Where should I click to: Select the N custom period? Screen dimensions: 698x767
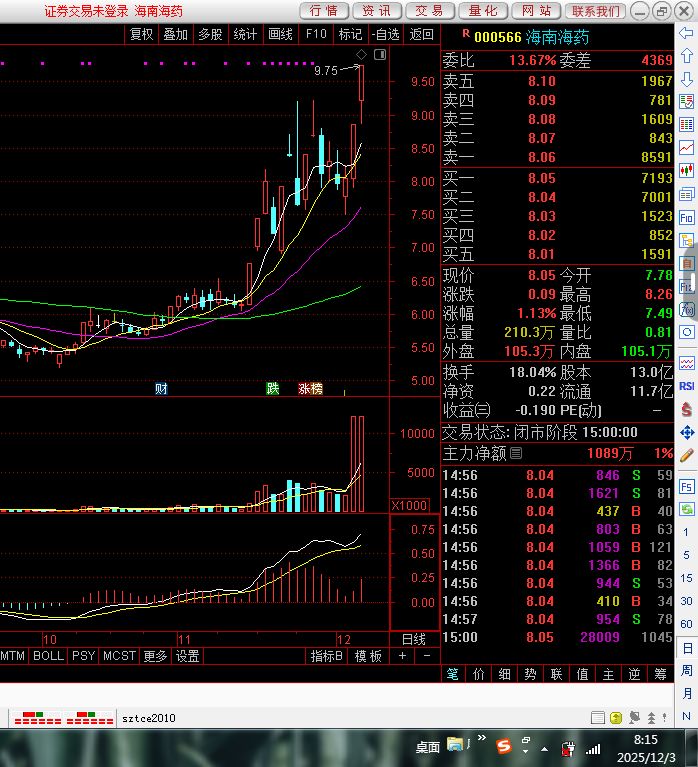tap(686, 716)
